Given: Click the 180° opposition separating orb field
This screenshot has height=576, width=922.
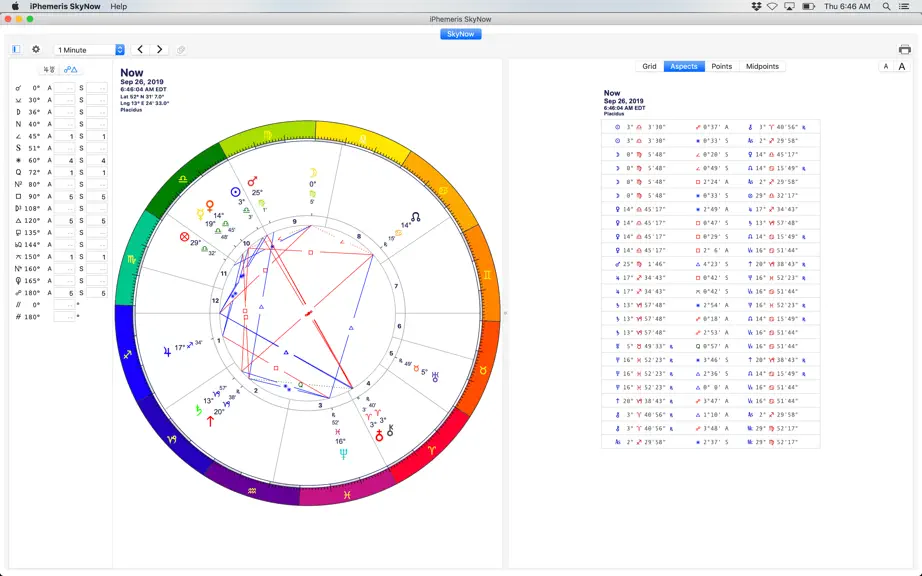Looking at the screenshot, I should (97, 293).
